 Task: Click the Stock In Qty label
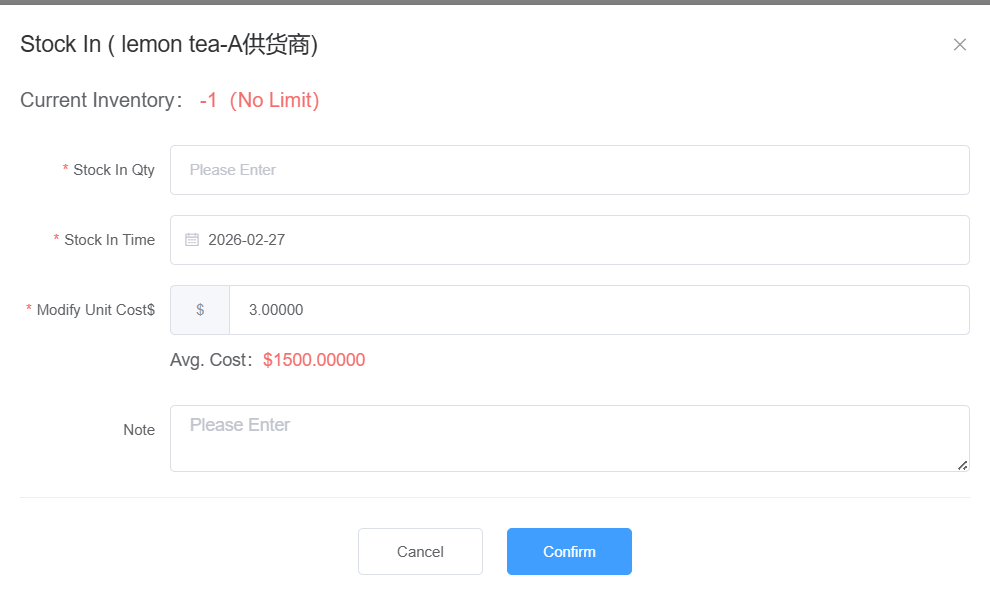click(113, 170)
